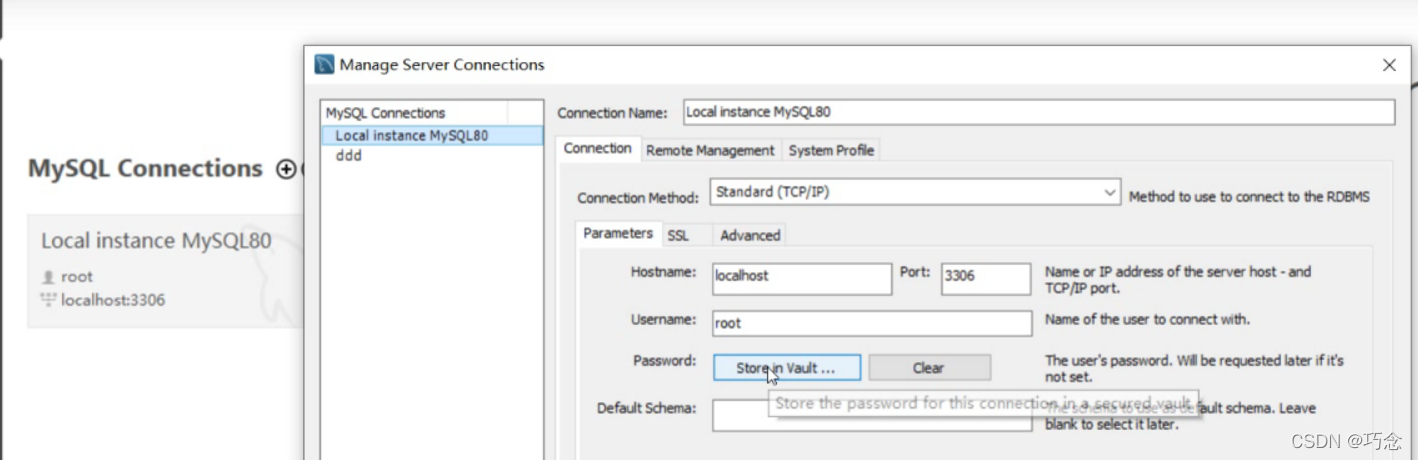1418x460 pixels.
Task: Switch to the Remote Management tab
Action: 710,150
